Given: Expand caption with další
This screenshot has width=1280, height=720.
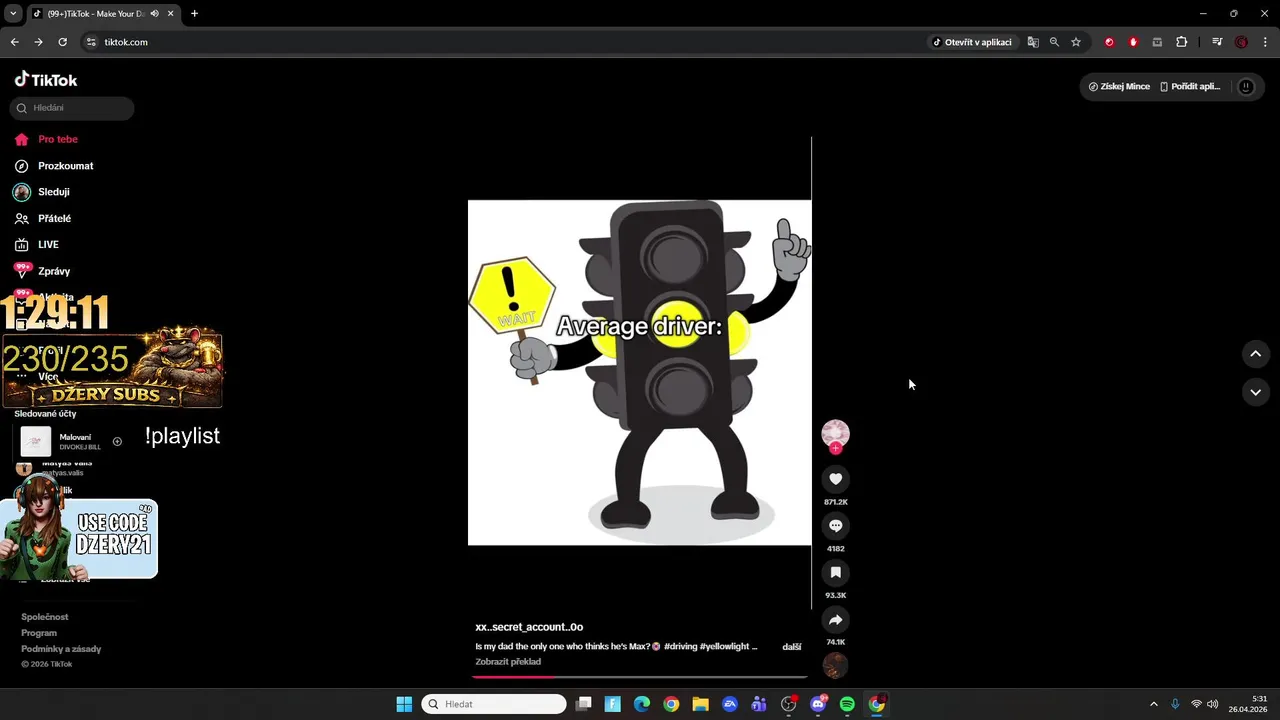Looking at the screenshot, I should (x=792, y=647).
